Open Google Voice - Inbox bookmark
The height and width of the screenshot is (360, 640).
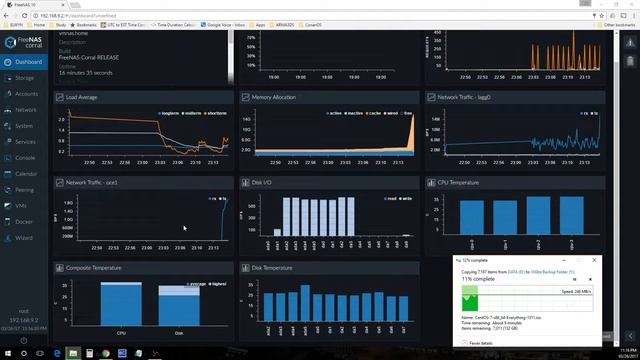[x=223, y=25]
